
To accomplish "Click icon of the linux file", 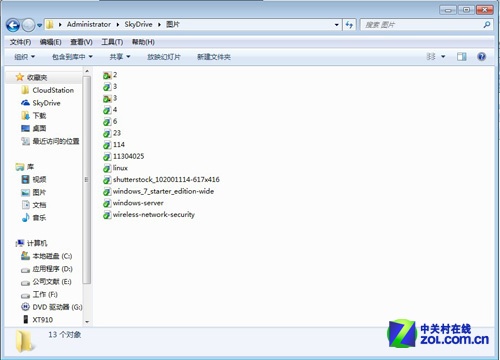I will (107, 168).
